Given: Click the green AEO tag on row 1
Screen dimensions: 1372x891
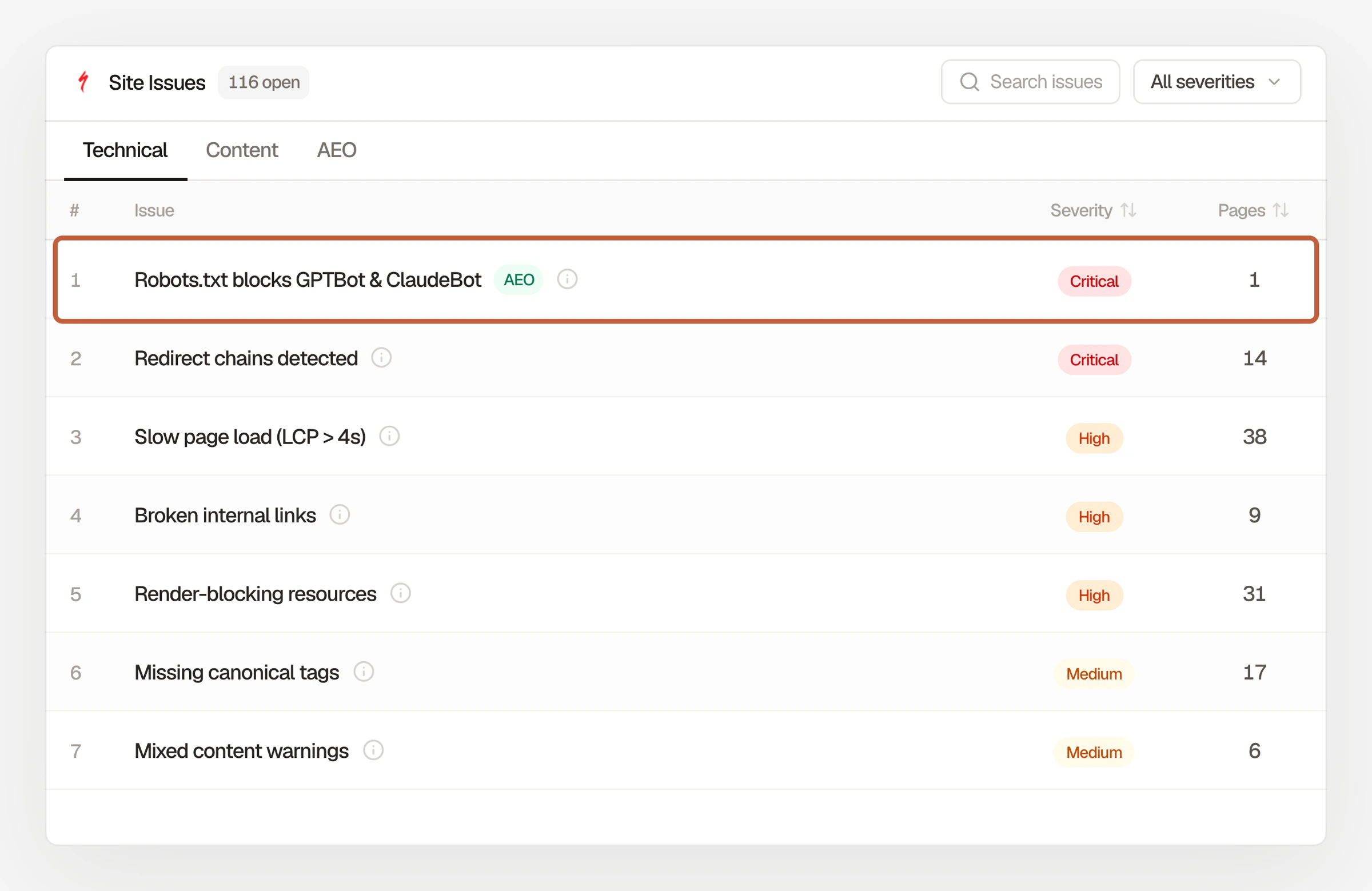Looking at the screenshot, I should (x=519, y=280).
